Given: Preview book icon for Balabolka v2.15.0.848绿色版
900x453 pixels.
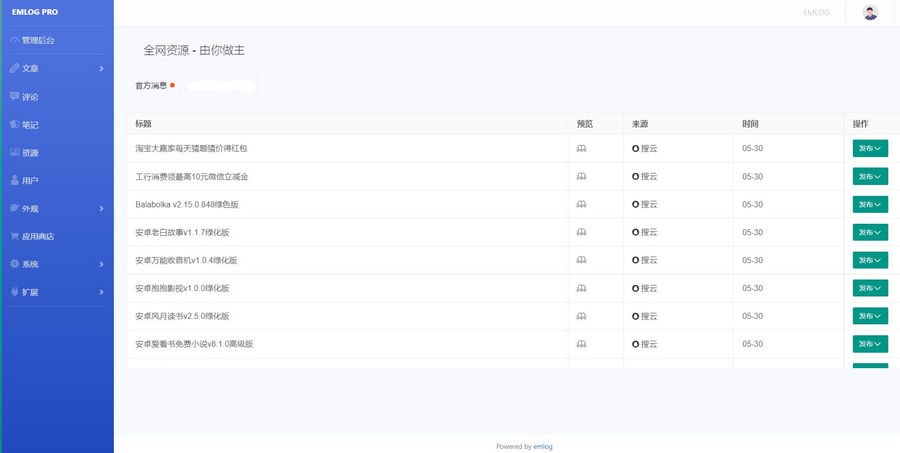Looking at the screenshot, I should click(x=581, y=204).
